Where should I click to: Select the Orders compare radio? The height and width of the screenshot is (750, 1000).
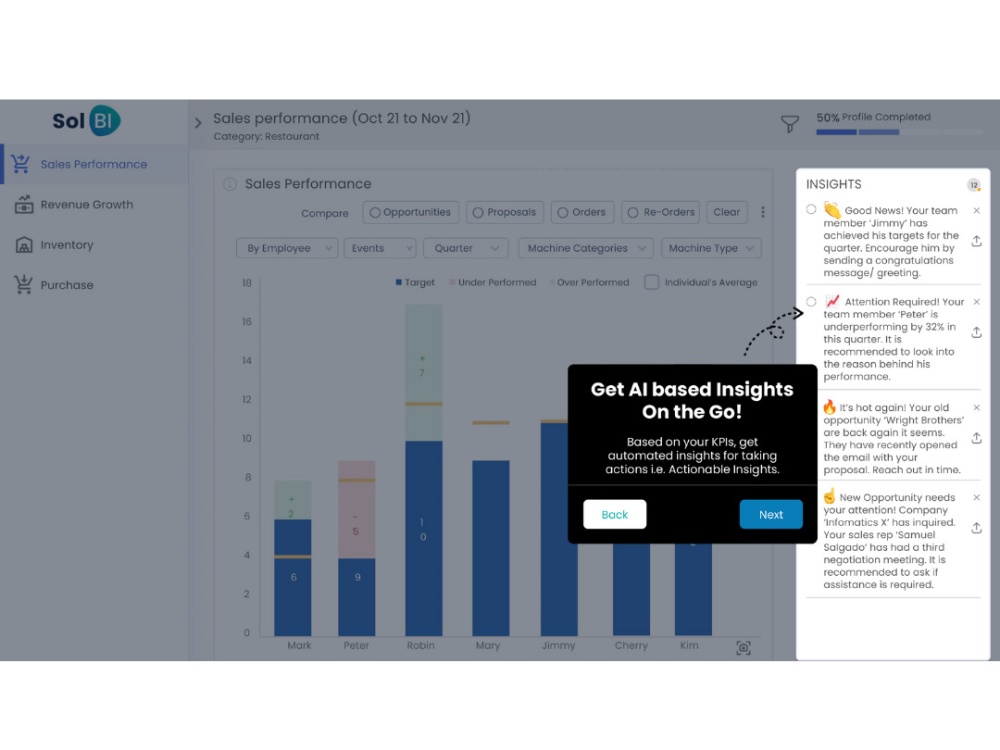pos(562,212)
